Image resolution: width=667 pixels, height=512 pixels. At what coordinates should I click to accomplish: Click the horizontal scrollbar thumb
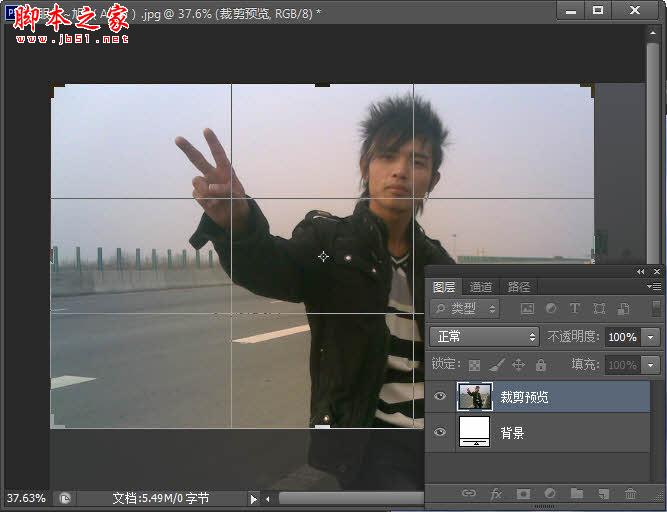351,498
